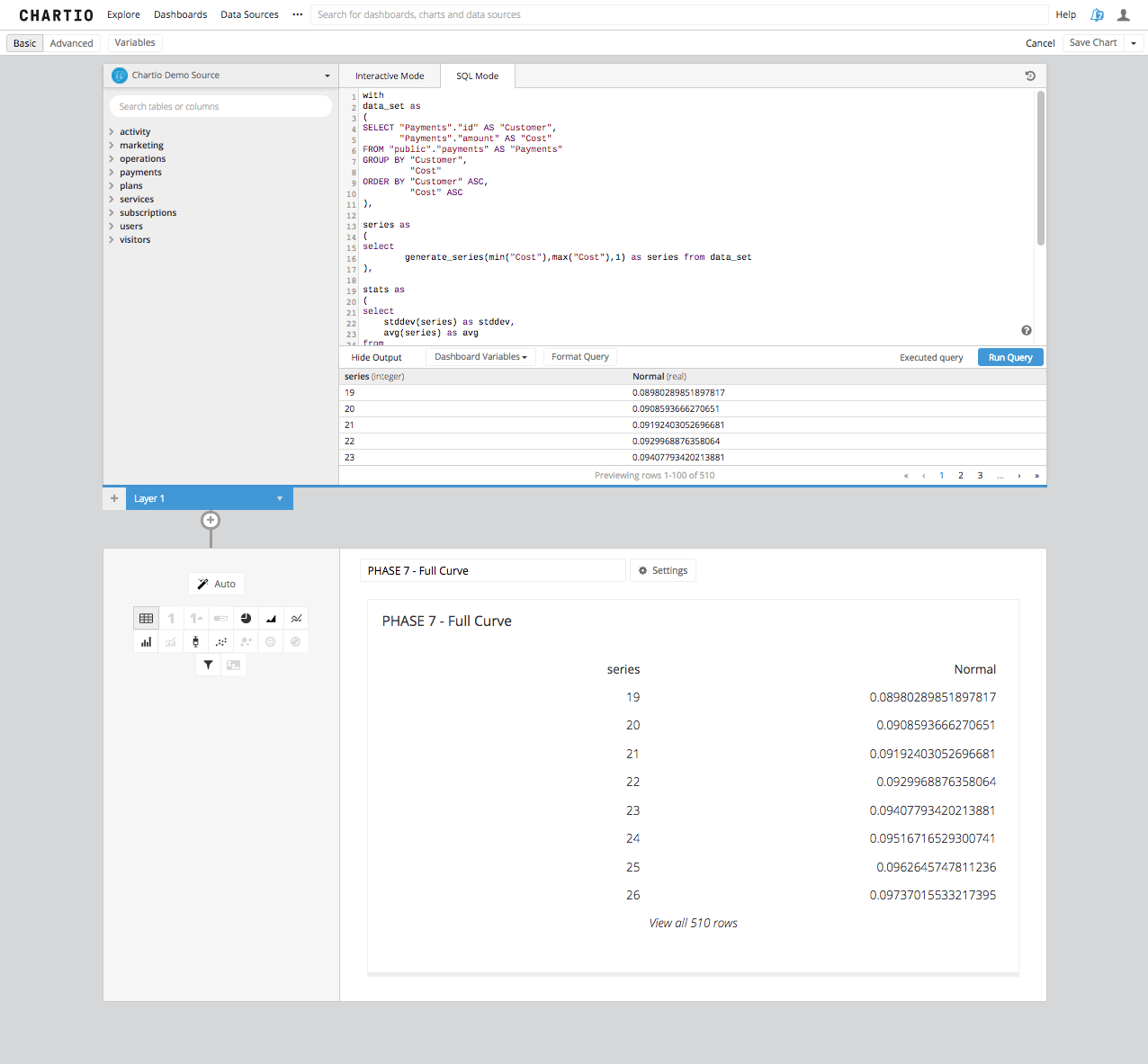Open the Help menu
This screenshot has height=1064, width=1148.
tap(1066, 14)
